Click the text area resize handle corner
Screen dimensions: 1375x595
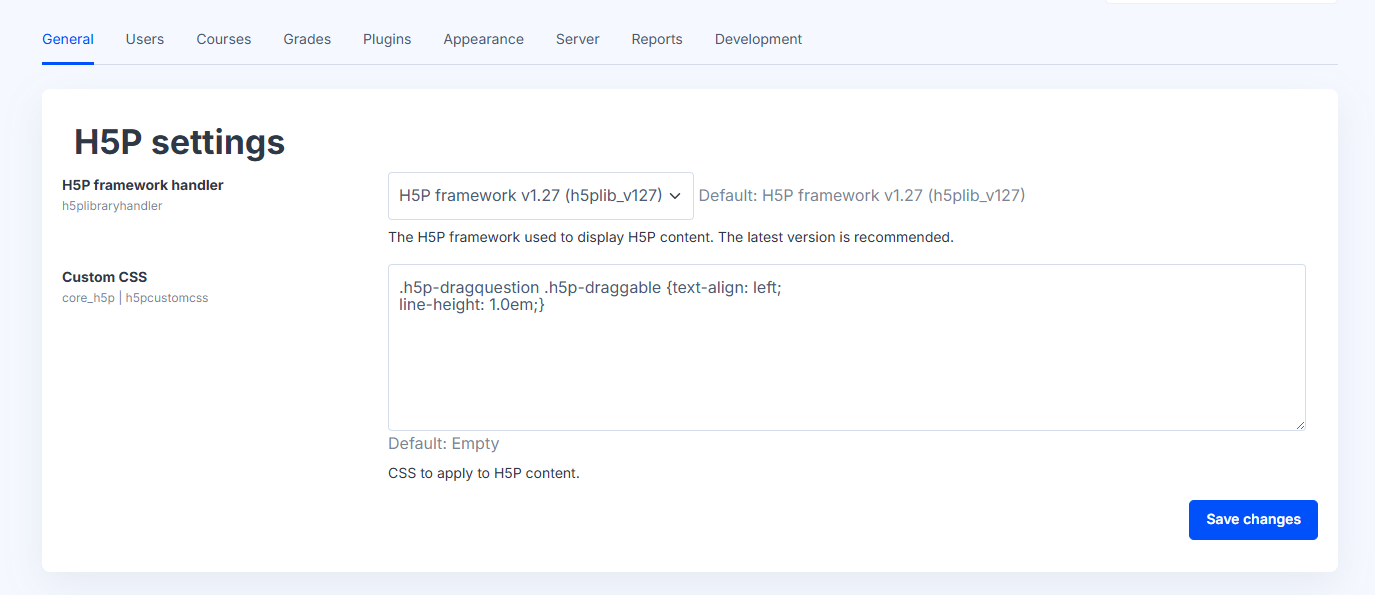coord(1300,425)
